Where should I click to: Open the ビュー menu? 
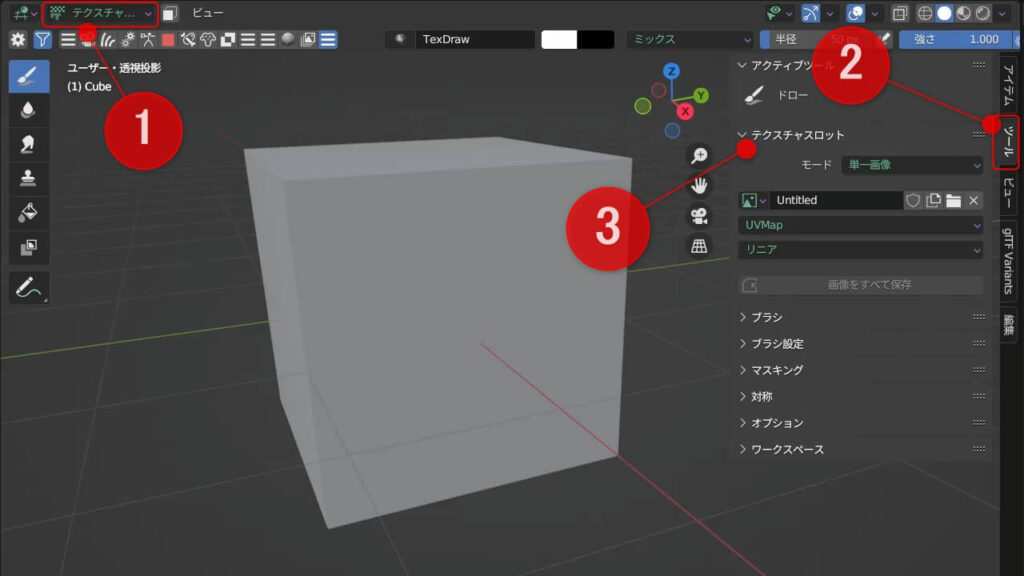(x=207, y=13)
